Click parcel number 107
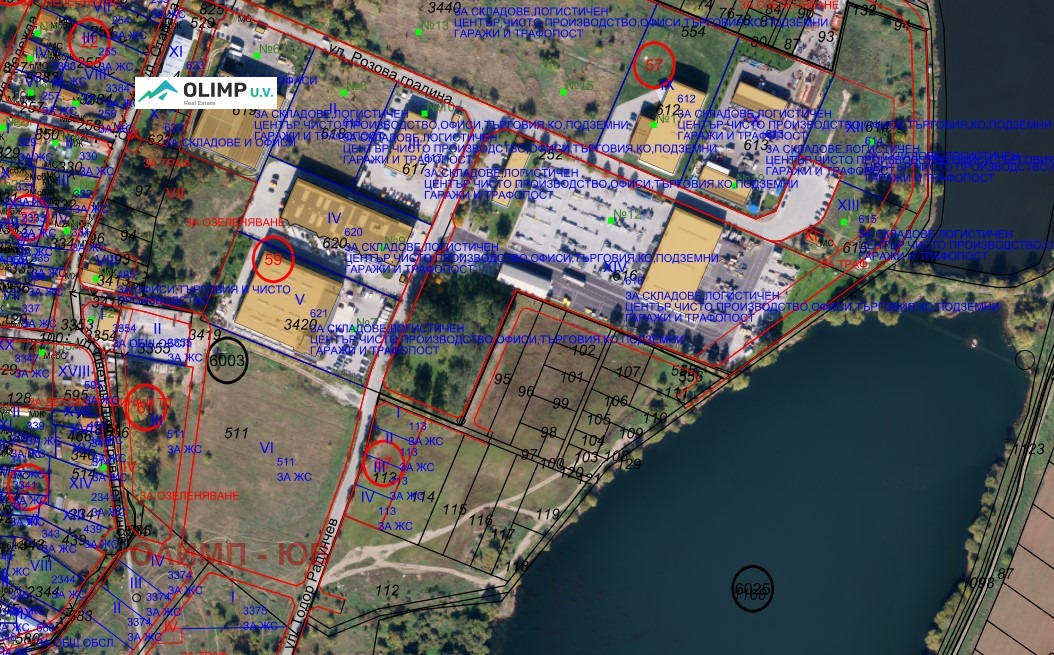 click(628, 372)
